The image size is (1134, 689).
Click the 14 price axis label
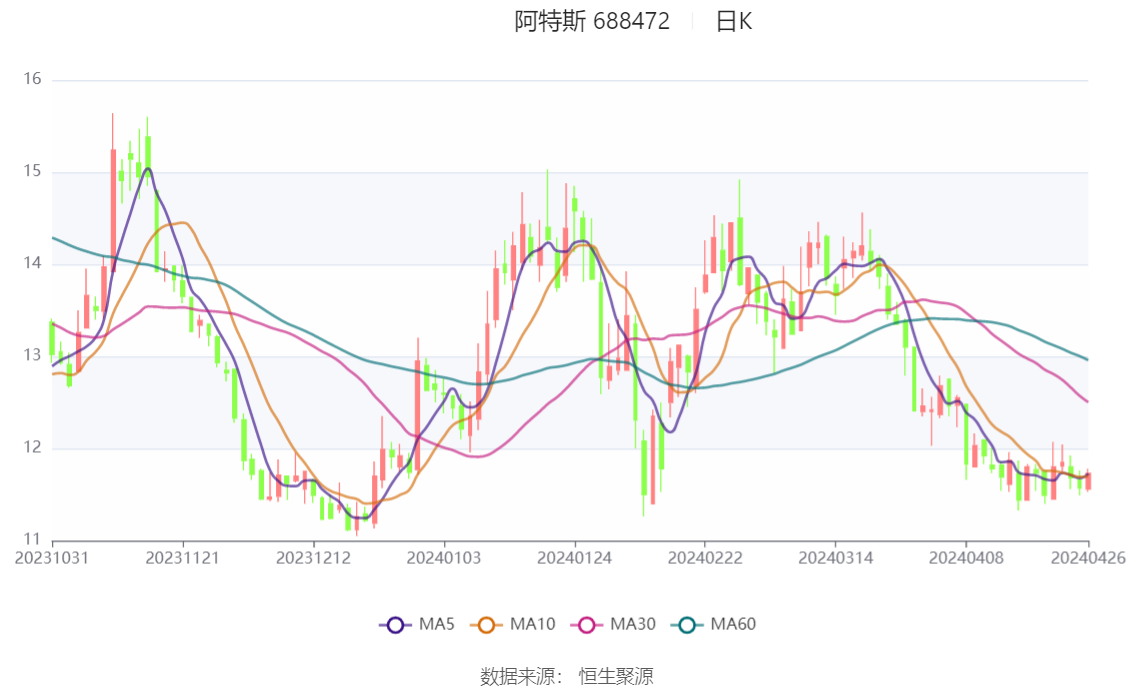32,263
